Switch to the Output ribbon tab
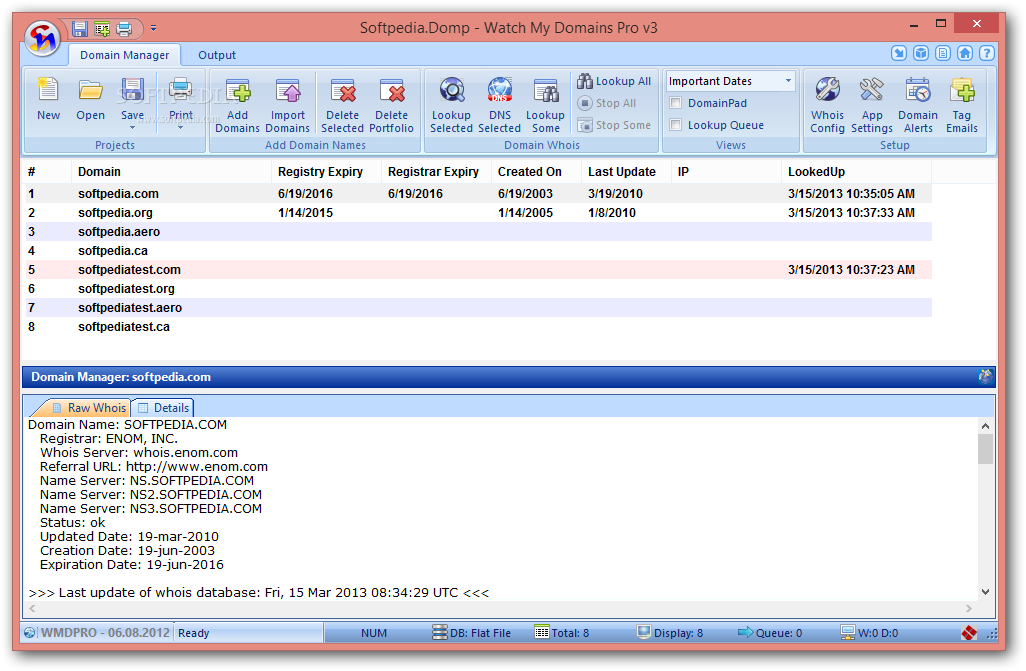The image size is (1026, 671). (217, 55)
